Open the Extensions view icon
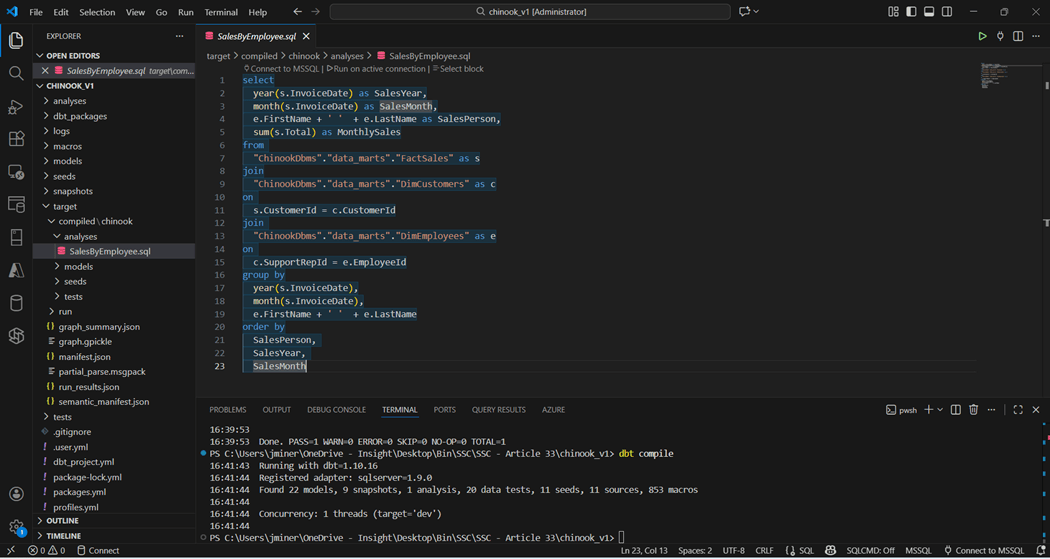The image size is (1050, 559). [16, 139]
